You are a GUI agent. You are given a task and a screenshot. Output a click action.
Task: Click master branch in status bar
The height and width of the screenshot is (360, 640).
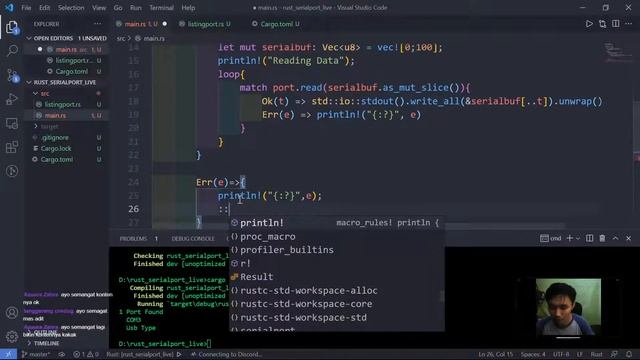tap(36, 354)
